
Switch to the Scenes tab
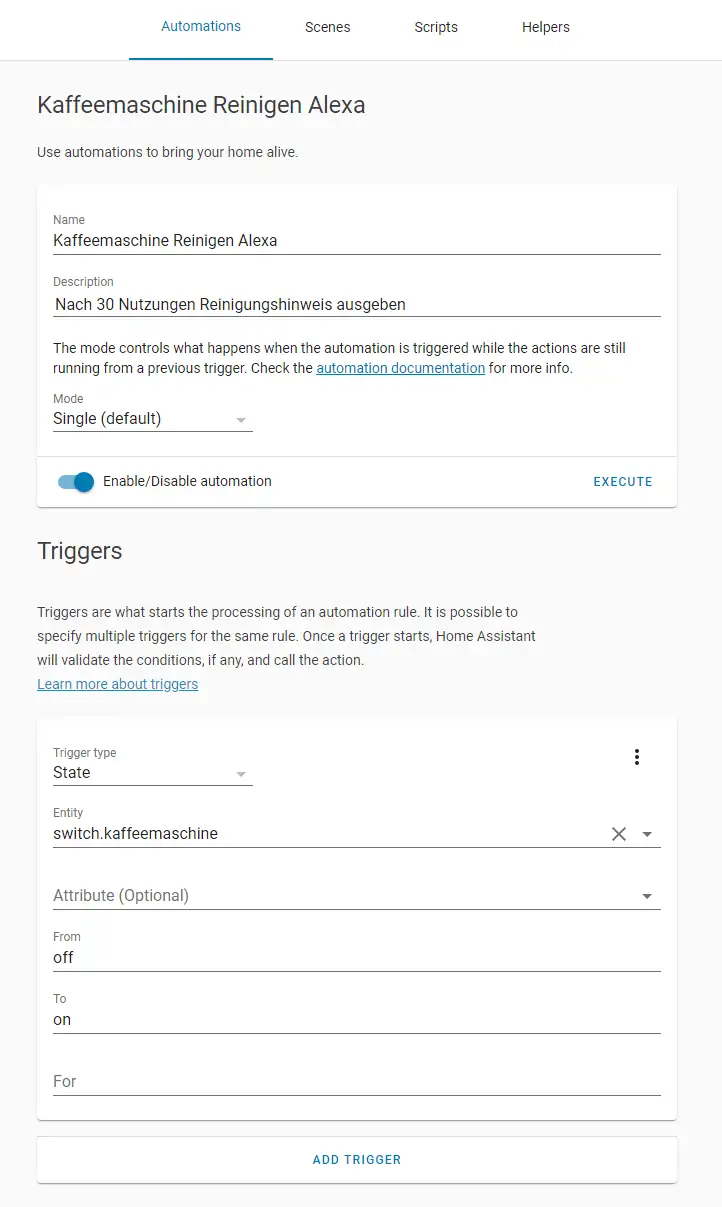pos(327,28)
